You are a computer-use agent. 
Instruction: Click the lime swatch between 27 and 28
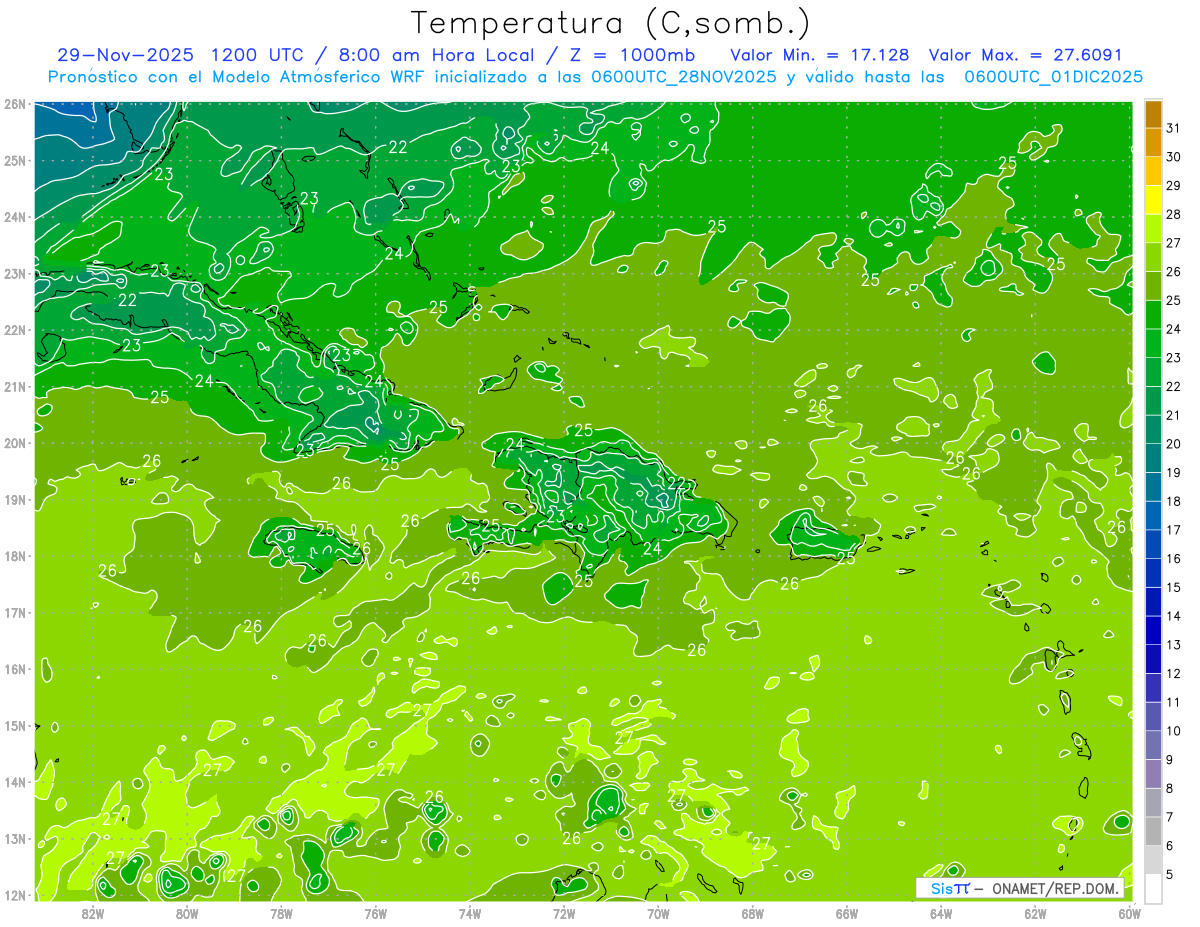[x=1153, y=229]
